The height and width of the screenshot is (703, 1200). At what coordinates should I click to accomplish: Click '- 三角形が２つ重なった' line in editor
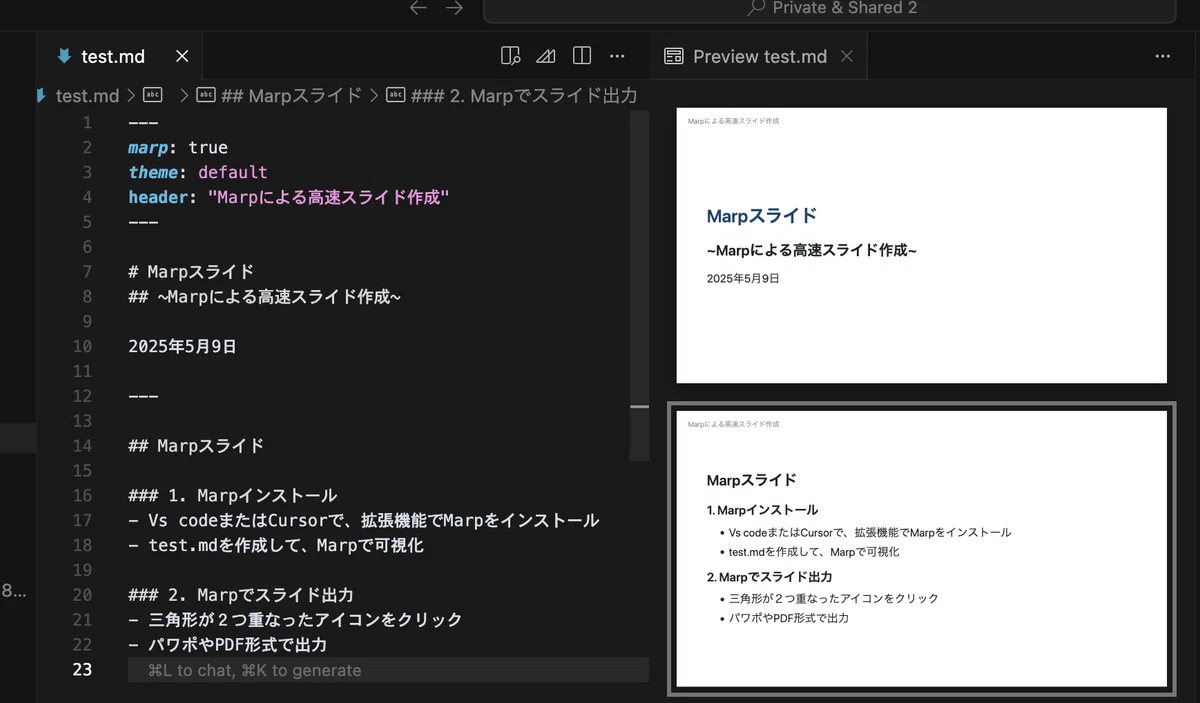296,620
